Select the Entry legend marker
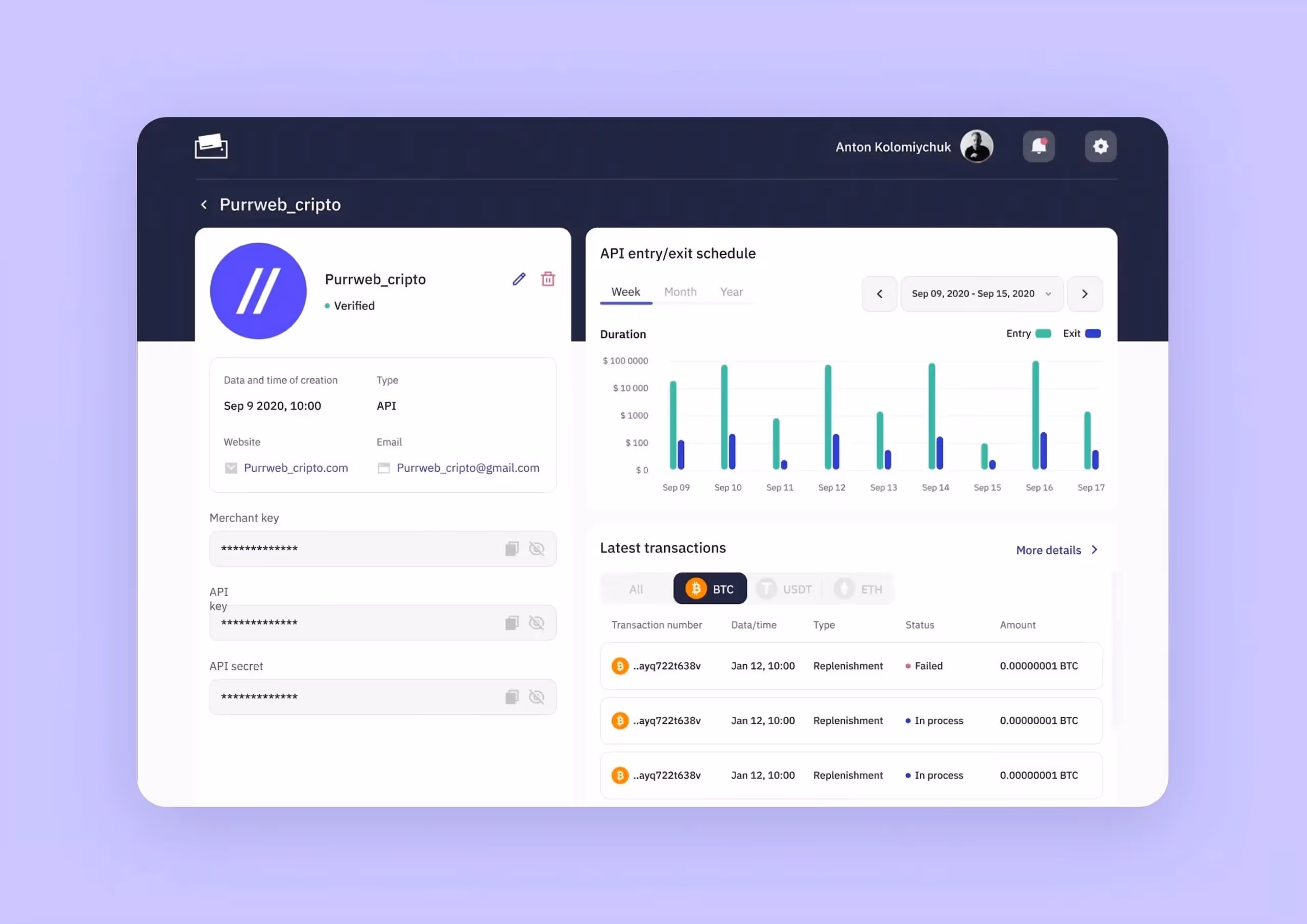The width and height of the screenshot is (1307, 924). click(x=1043, y=334)
